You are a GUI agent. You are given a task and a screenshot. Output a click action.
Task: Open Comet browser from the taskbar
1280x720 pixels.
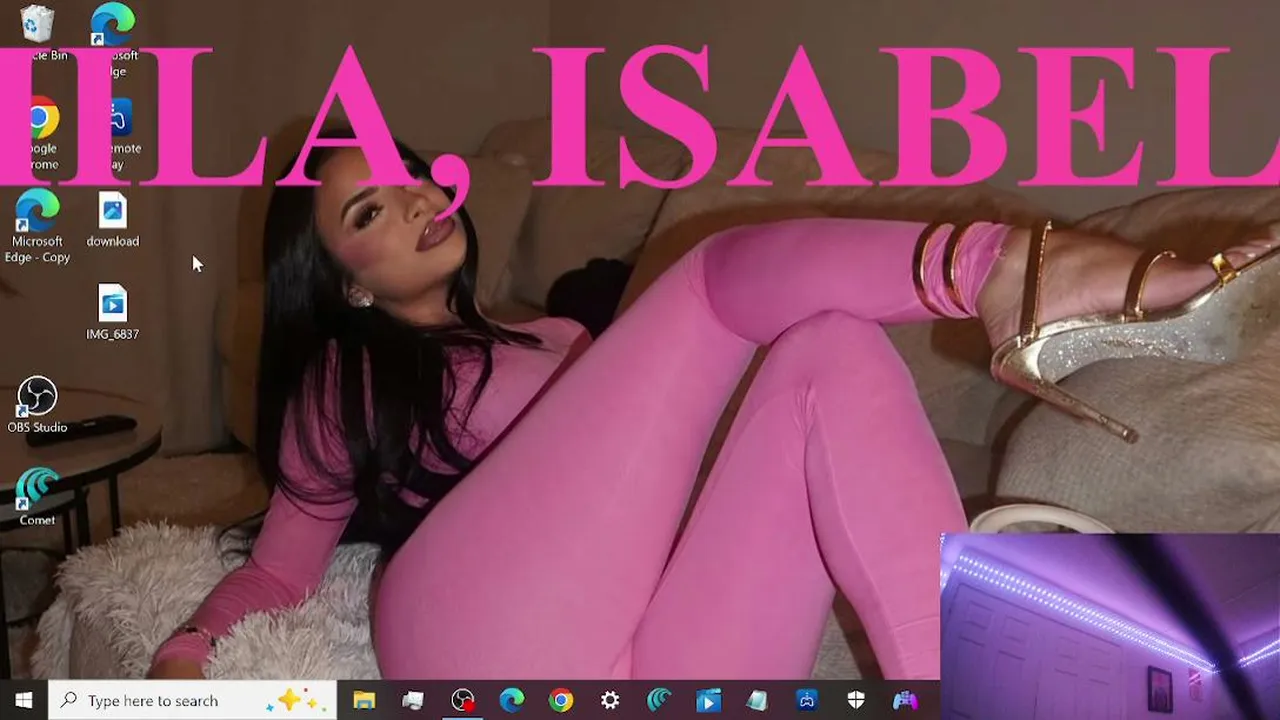pos(659,700)
